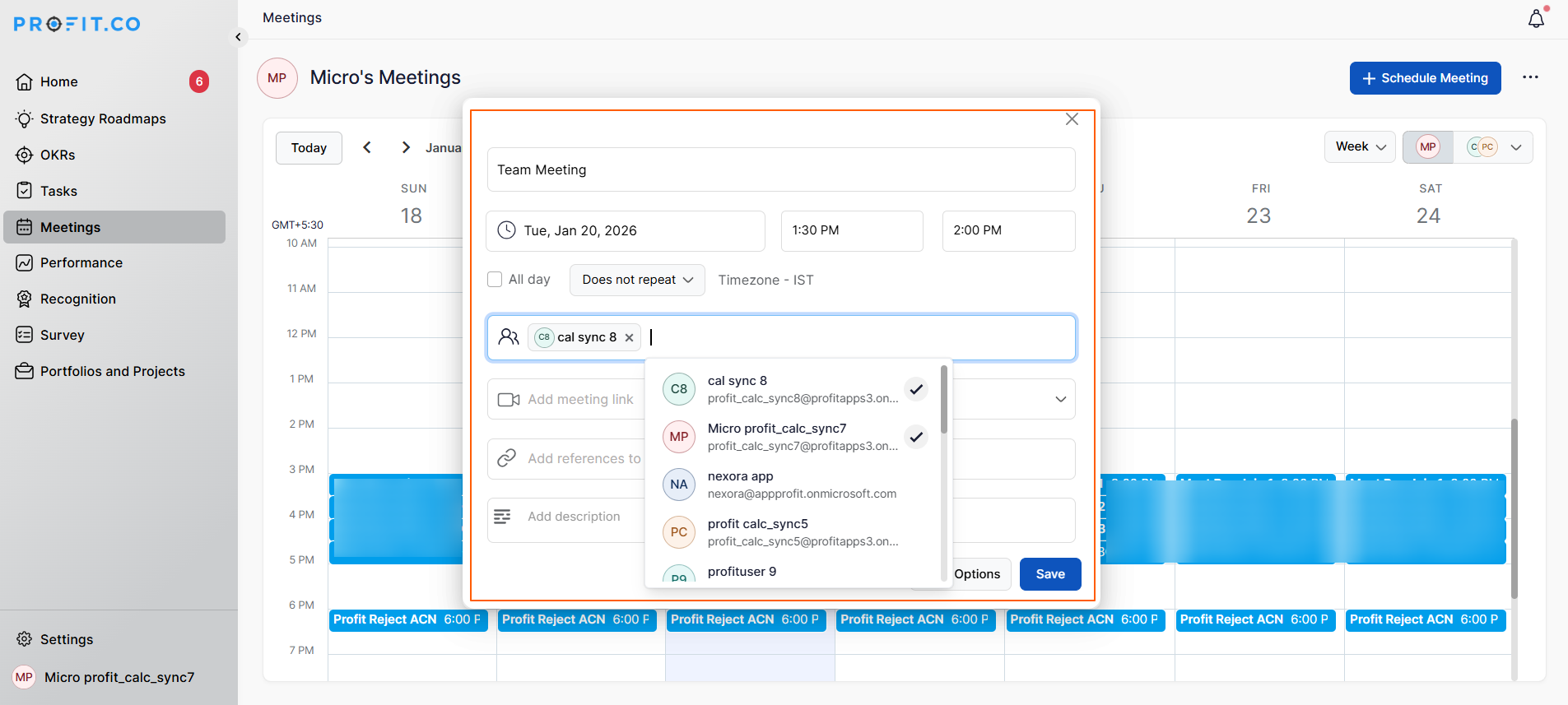
Task: Remove cal sync 8 attendee chip
Action: (629, 337)
